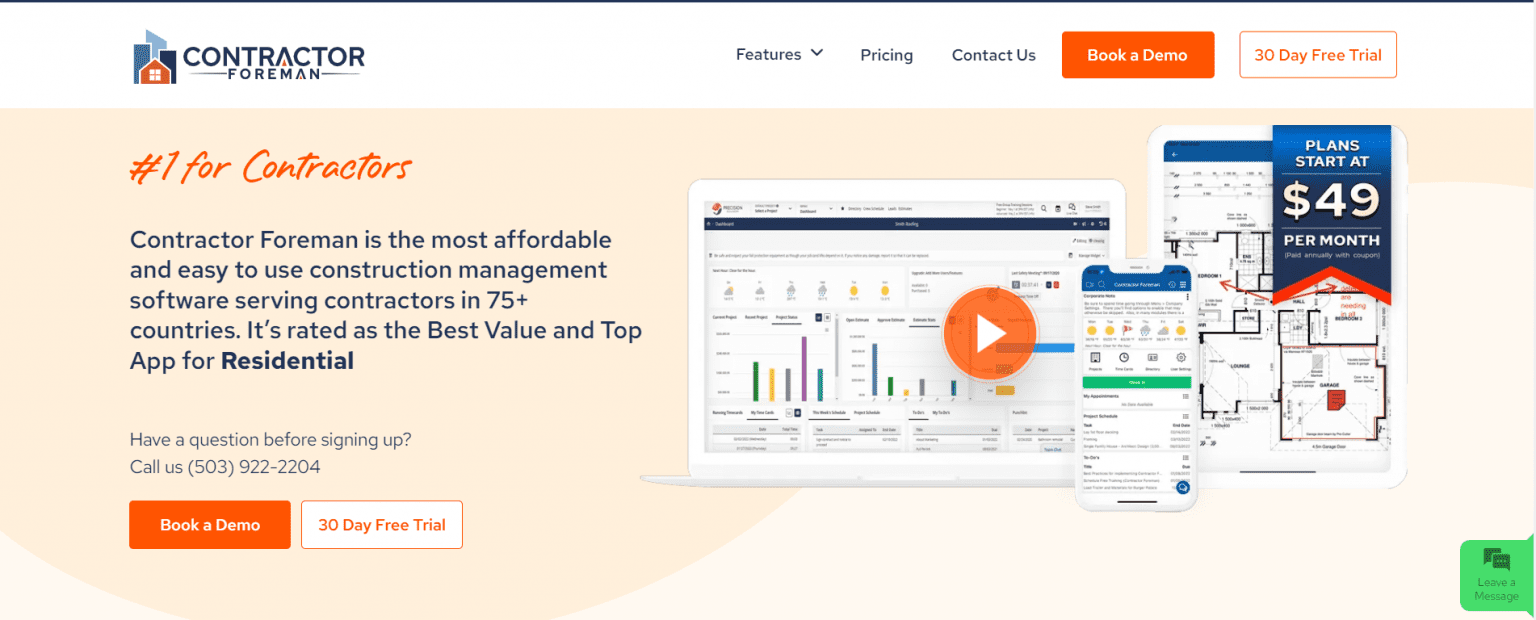Screen dimensions: 1536x620
Task: Switch the dashboard to Viewing mode
Action: (1097, 241)
